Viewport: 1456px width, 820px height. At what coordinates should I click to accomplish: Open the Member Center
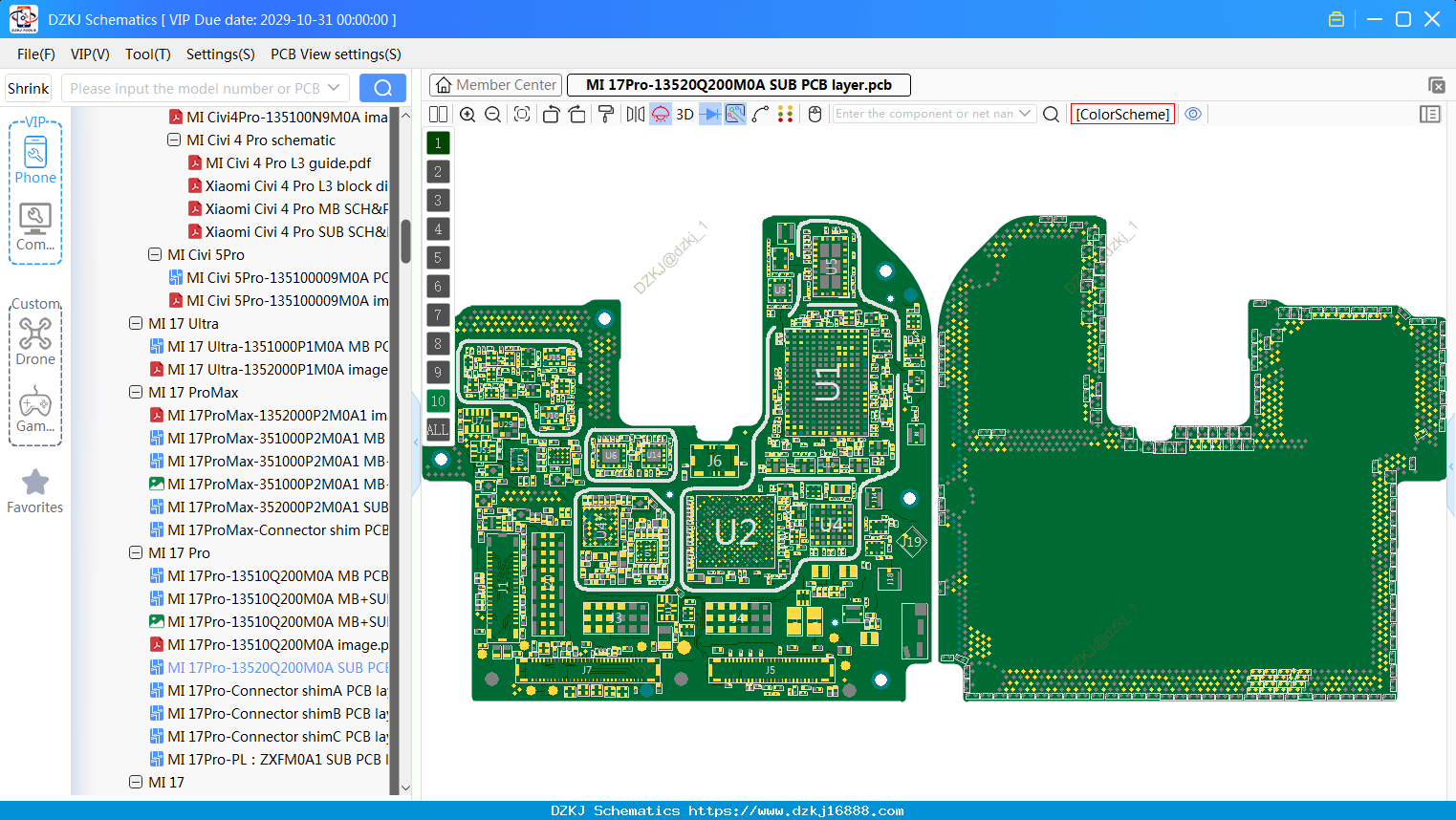(x=495, y=85)
